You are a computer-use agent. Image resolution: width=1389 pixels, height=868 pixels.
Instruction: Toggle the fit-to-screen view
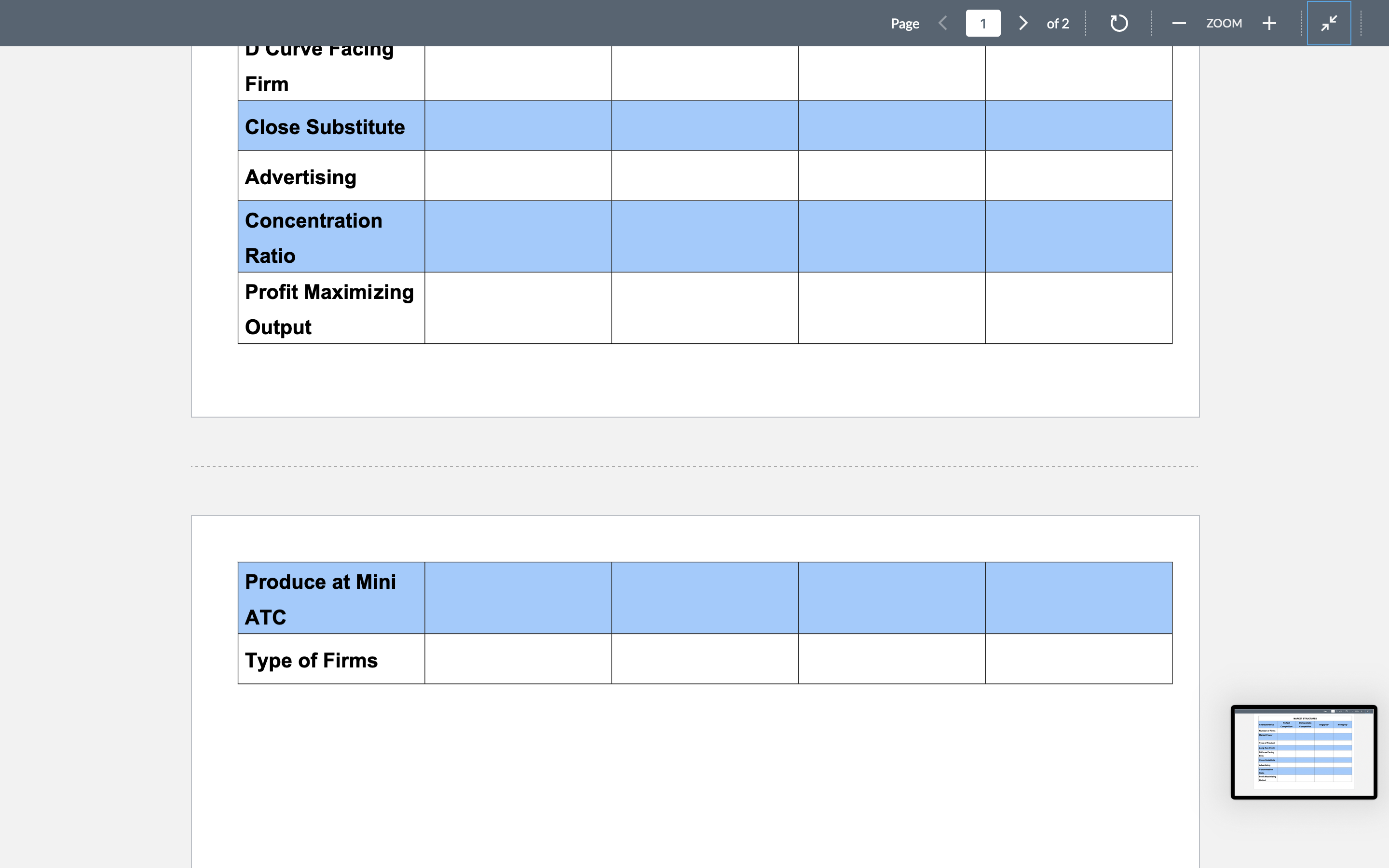pyautogui.click(x=1329, y=23)
